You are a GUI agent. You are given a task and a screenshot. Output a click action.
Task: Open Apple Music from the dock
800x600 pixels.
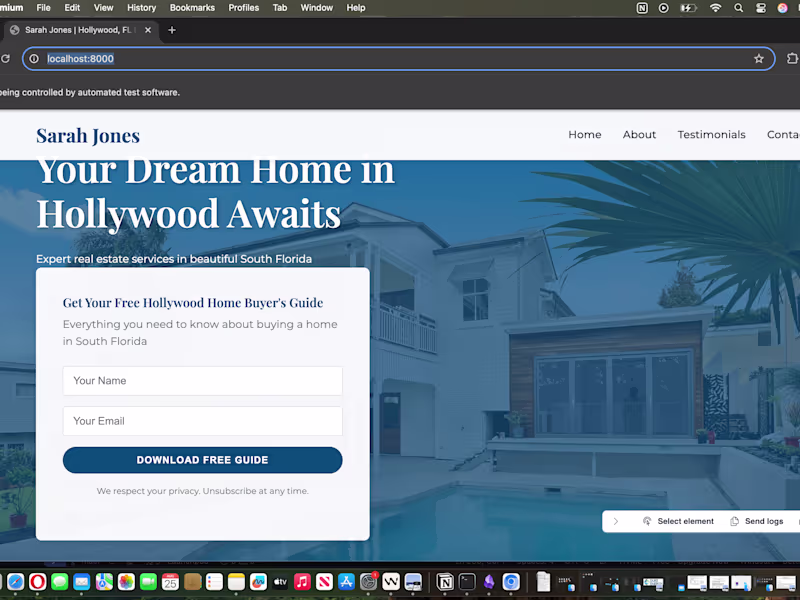click(302, 581)
